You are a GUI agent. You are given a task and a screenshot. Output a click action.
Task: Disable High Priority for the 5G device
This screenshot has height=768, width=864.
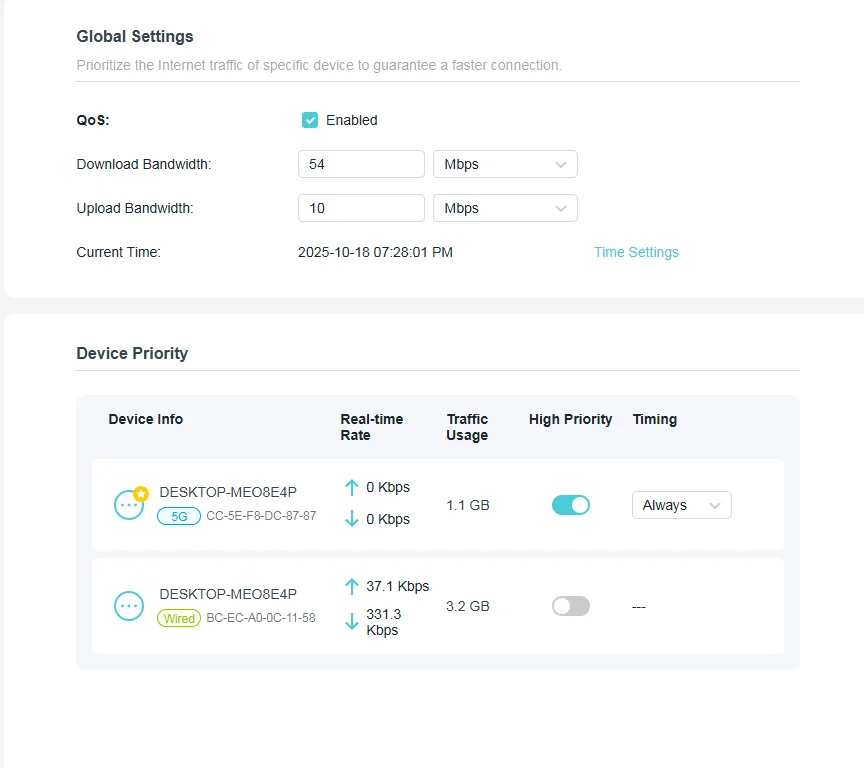click(571, 505)
